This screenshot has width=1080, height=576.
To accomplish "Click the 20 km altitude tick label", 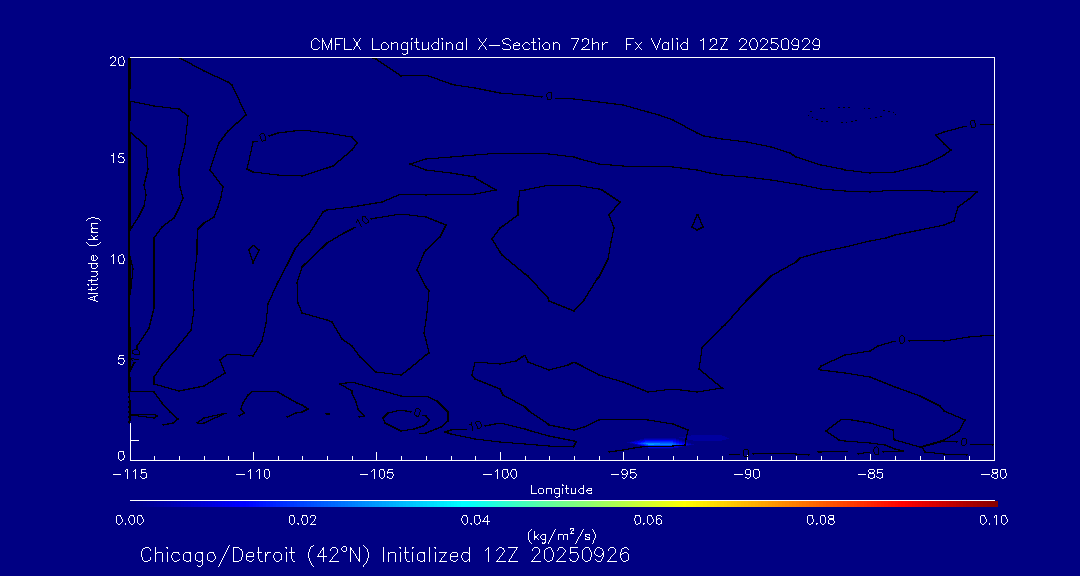I will click(x=115, y=61).
